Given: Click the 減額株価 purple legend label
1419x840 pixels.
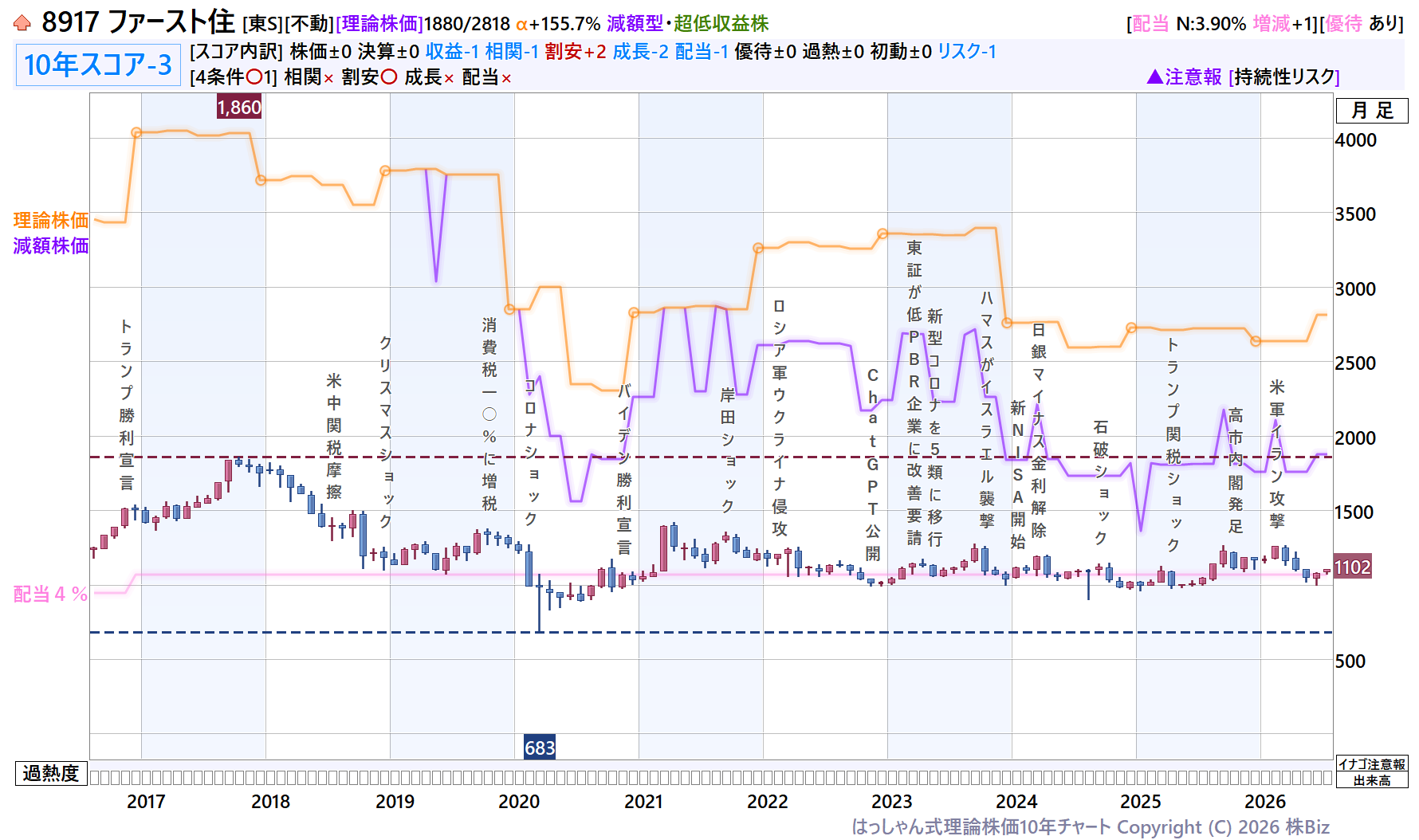Looking at the screenshot, I should pos(51,245).
